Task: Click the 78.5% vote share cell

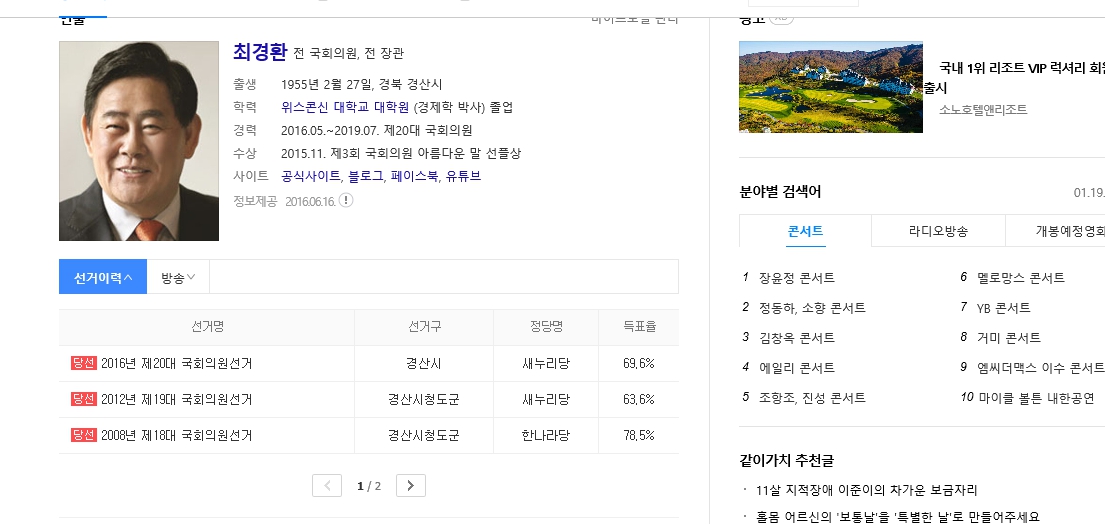Action: coord(639,436)
